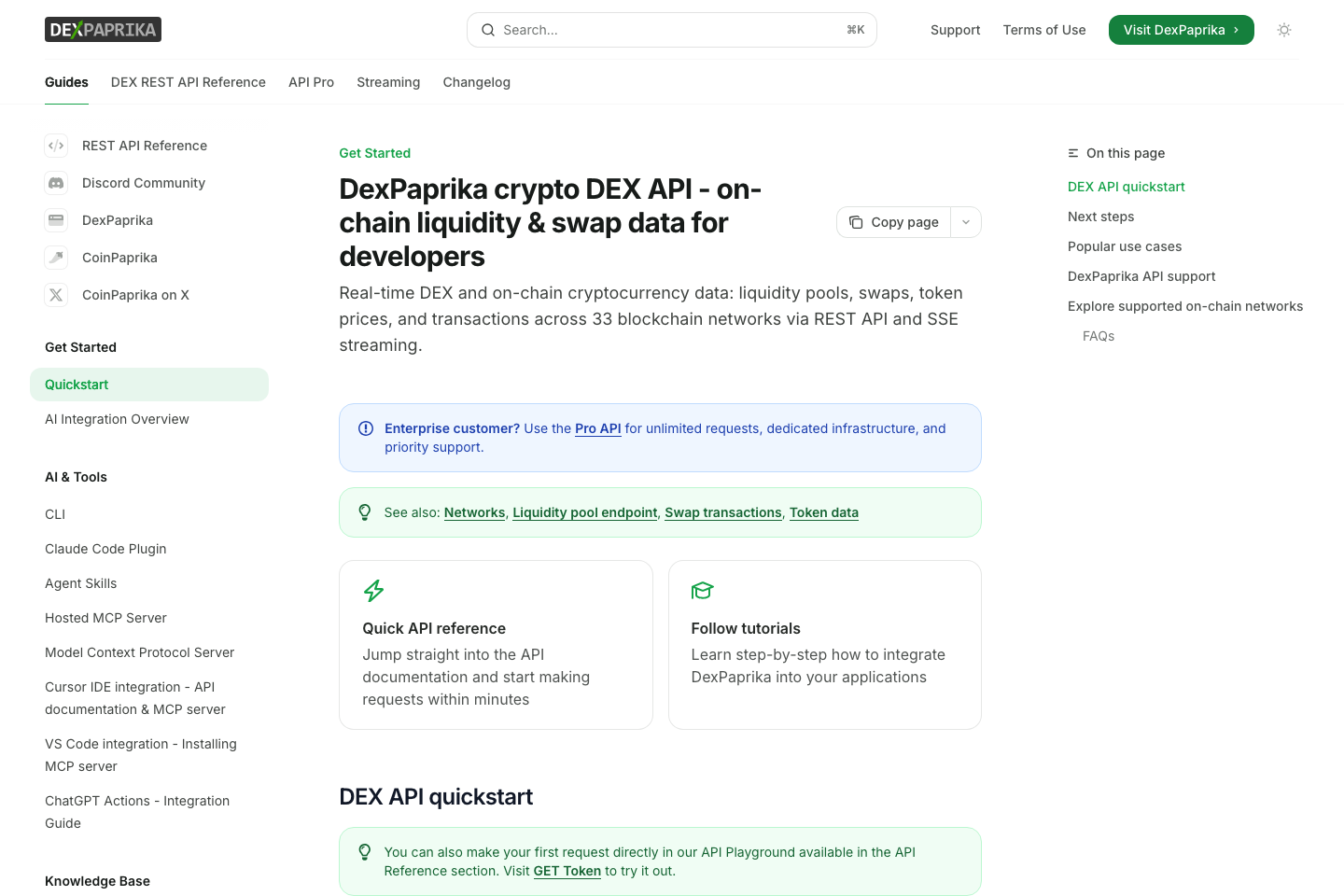This screenshot has width=1344, height=896.
Task: Click the REST API Reference code icon
Action: click(56, 146)
